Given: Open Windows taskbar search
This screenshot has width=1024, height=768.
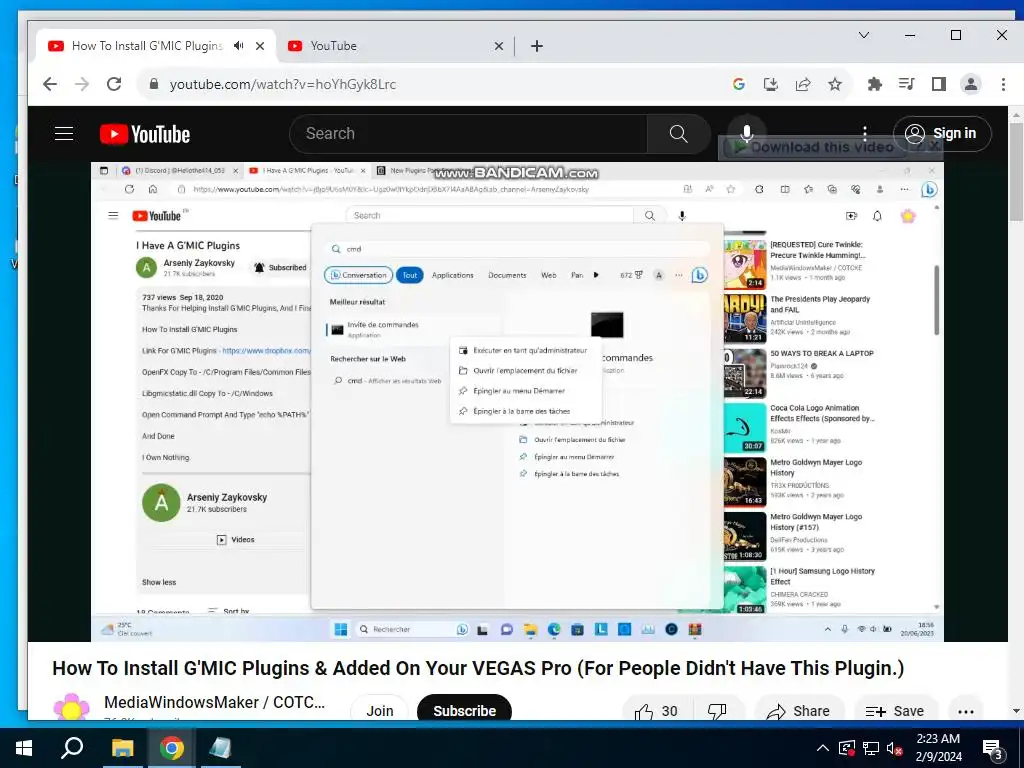Looking at the screenshot, I should tap(72, 748).
